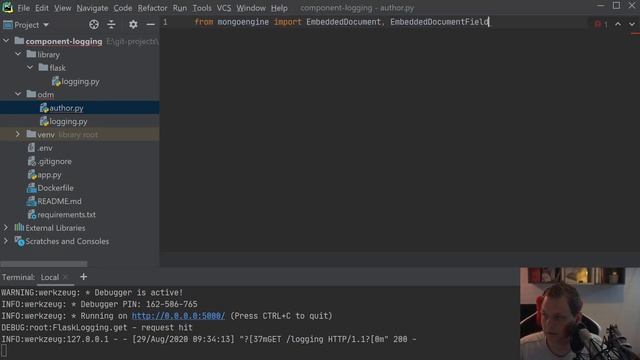
Task: Click the flask folder icon
Action: point(43,67)
